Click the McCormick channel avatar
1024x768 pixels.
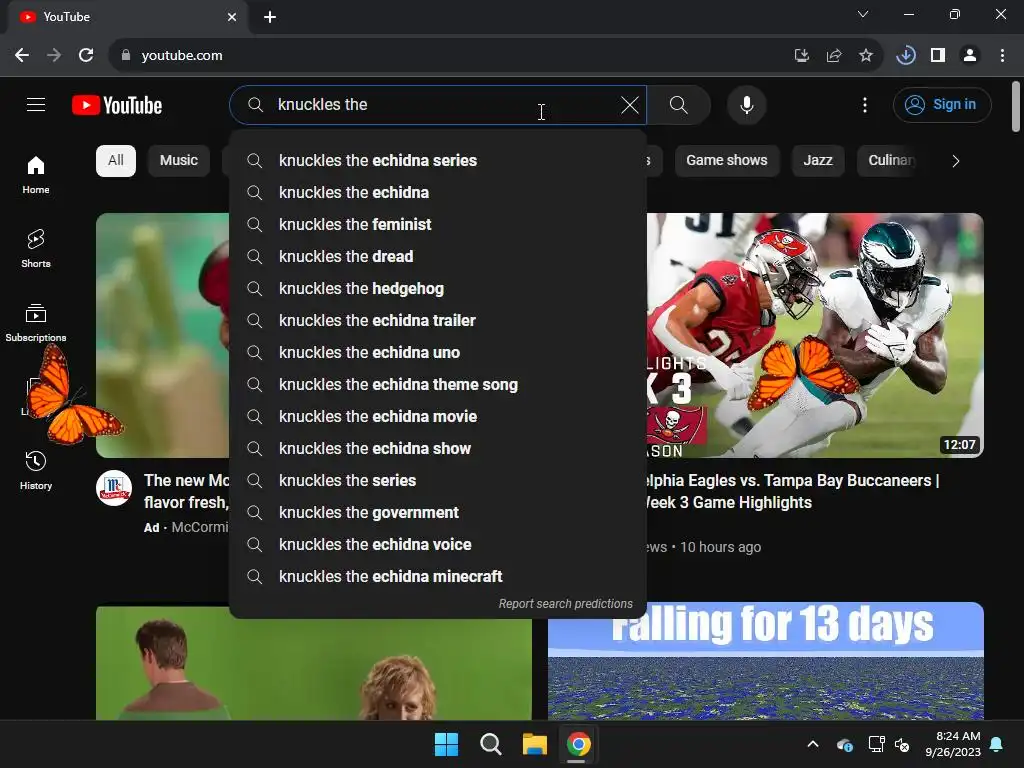[114, 488]
